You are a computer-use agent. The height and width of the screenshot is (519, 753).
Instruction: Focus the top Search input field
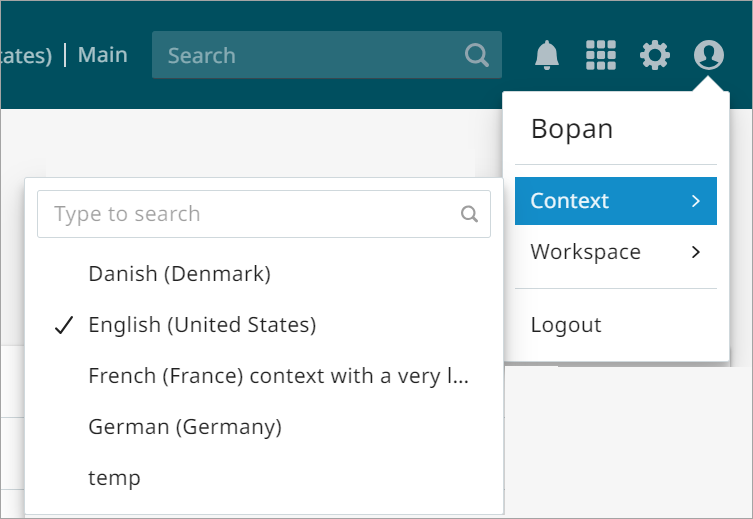click(x=310, y=55)
